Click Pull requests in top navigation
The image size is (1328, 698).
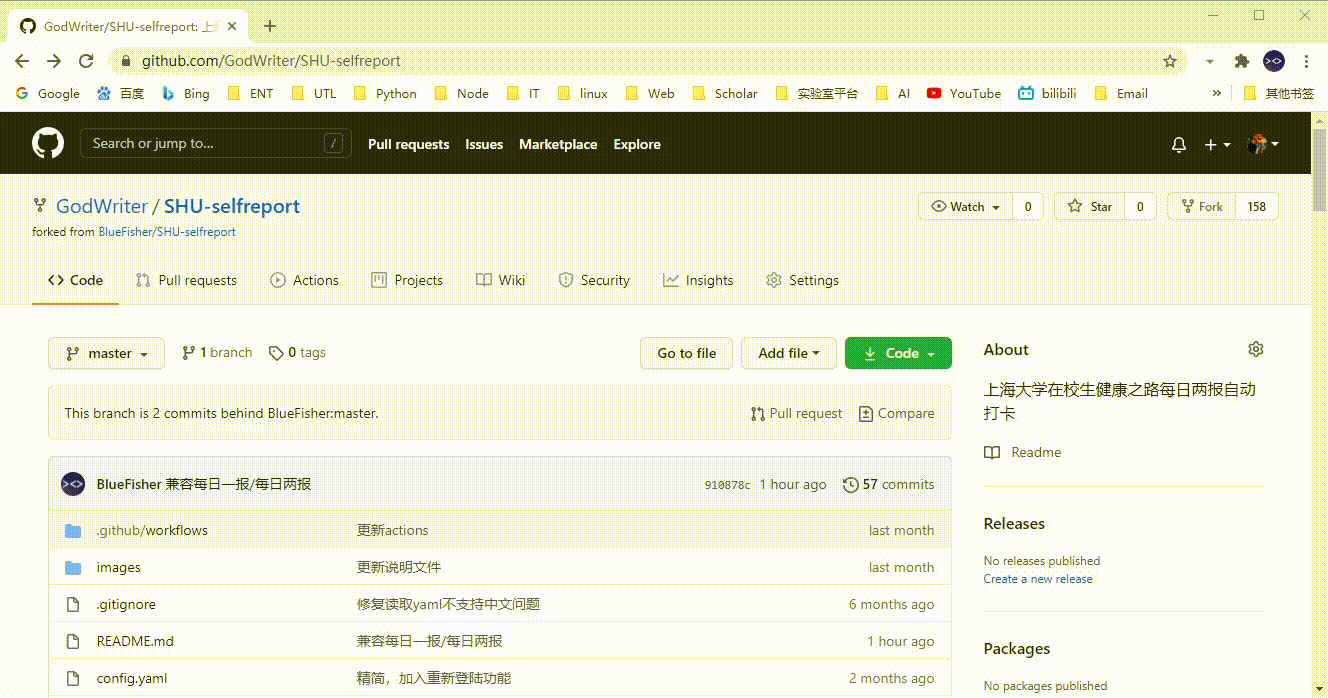point(408,144)
